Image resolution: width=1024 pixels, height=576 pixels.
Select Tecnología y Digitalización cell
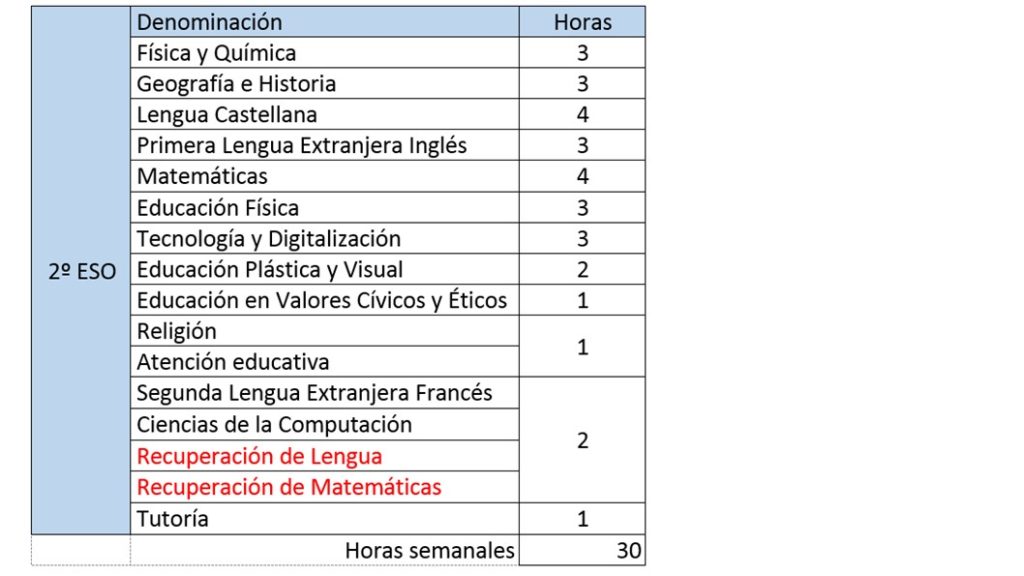click(x=269, y=239)
